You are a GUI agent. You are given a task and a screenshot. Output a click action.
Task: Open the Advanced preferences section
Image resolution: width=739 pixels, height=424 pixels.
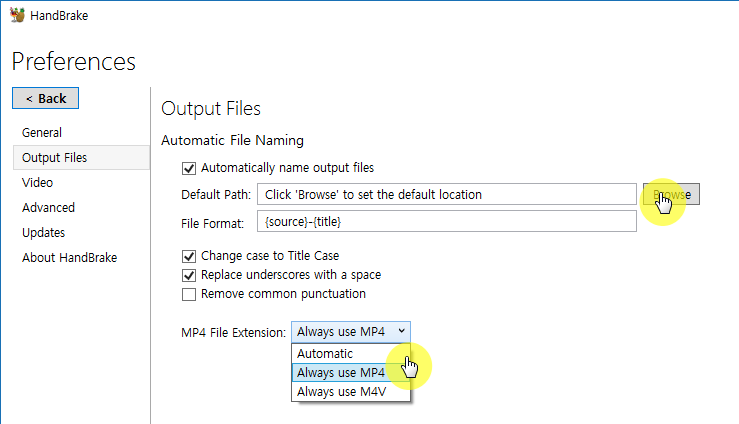tap(48, 207)
